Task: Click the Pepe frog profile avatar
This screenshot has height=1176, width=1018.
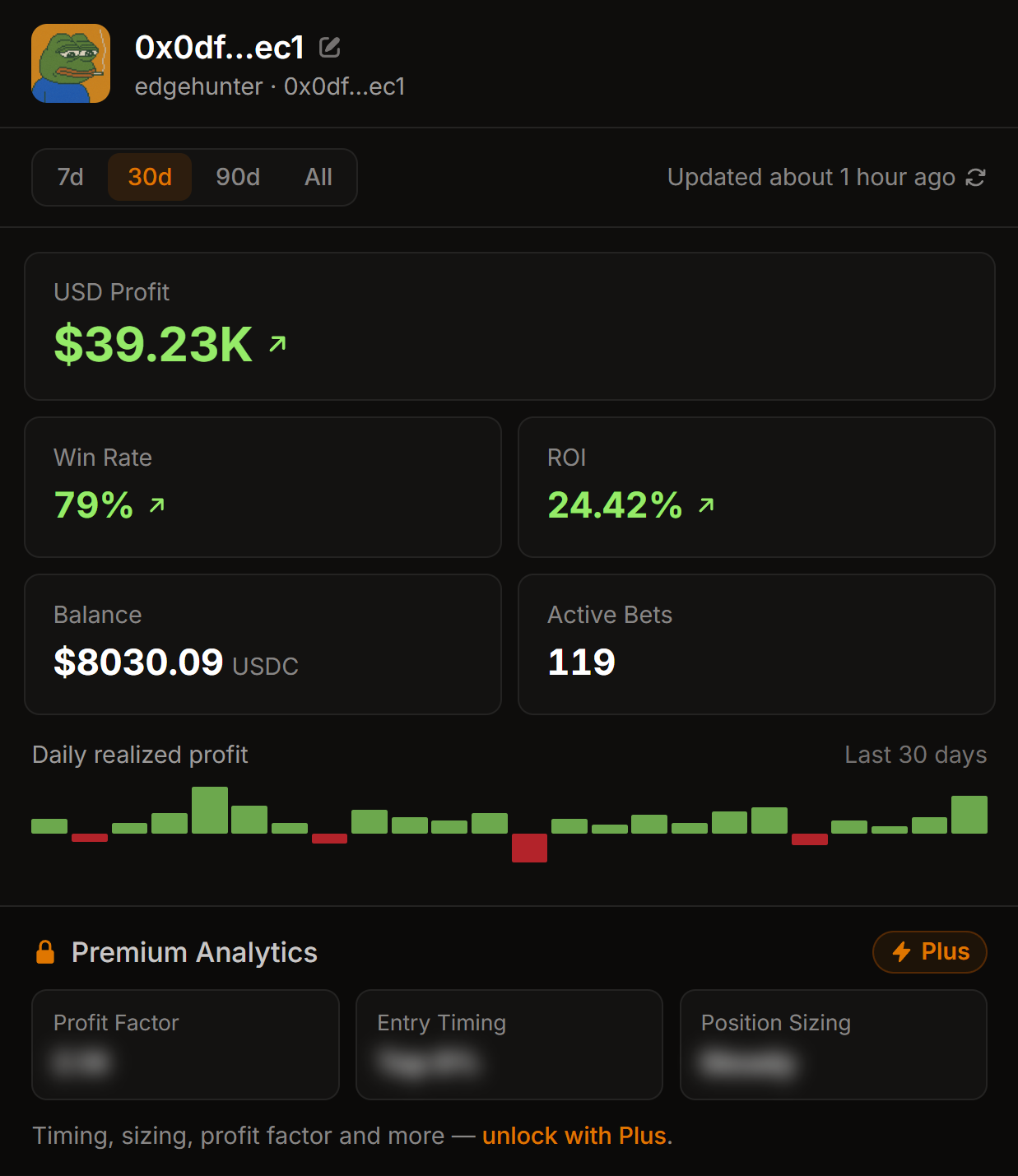Action: coord(71,63)
